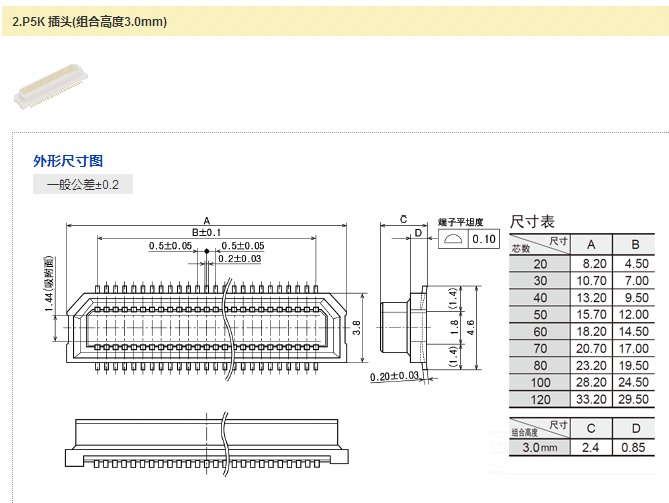This screenshot has height=503, width=669.
Task: Click the 外形尺寸图 heading
Action: [x=68, y=161]
